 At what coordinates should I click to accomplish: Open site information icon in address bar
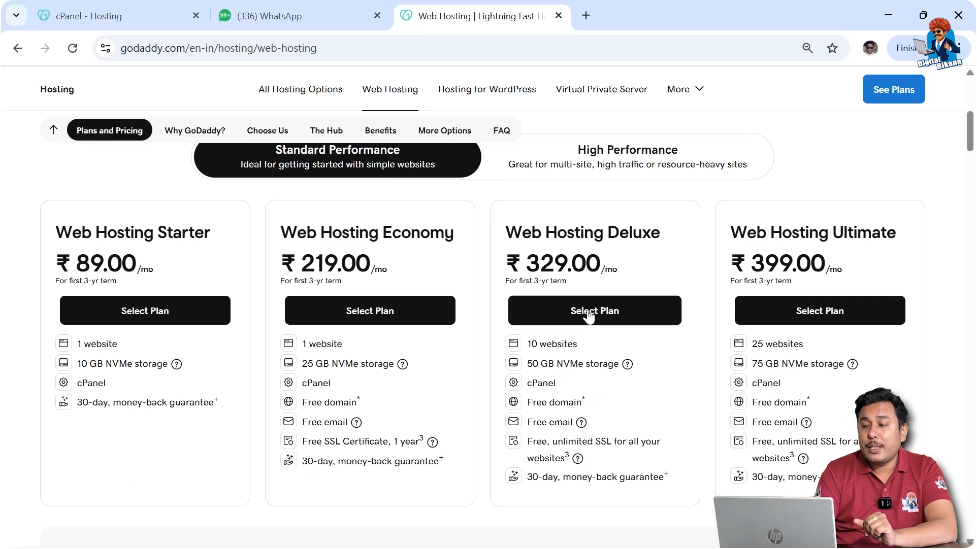pos(105,48)
